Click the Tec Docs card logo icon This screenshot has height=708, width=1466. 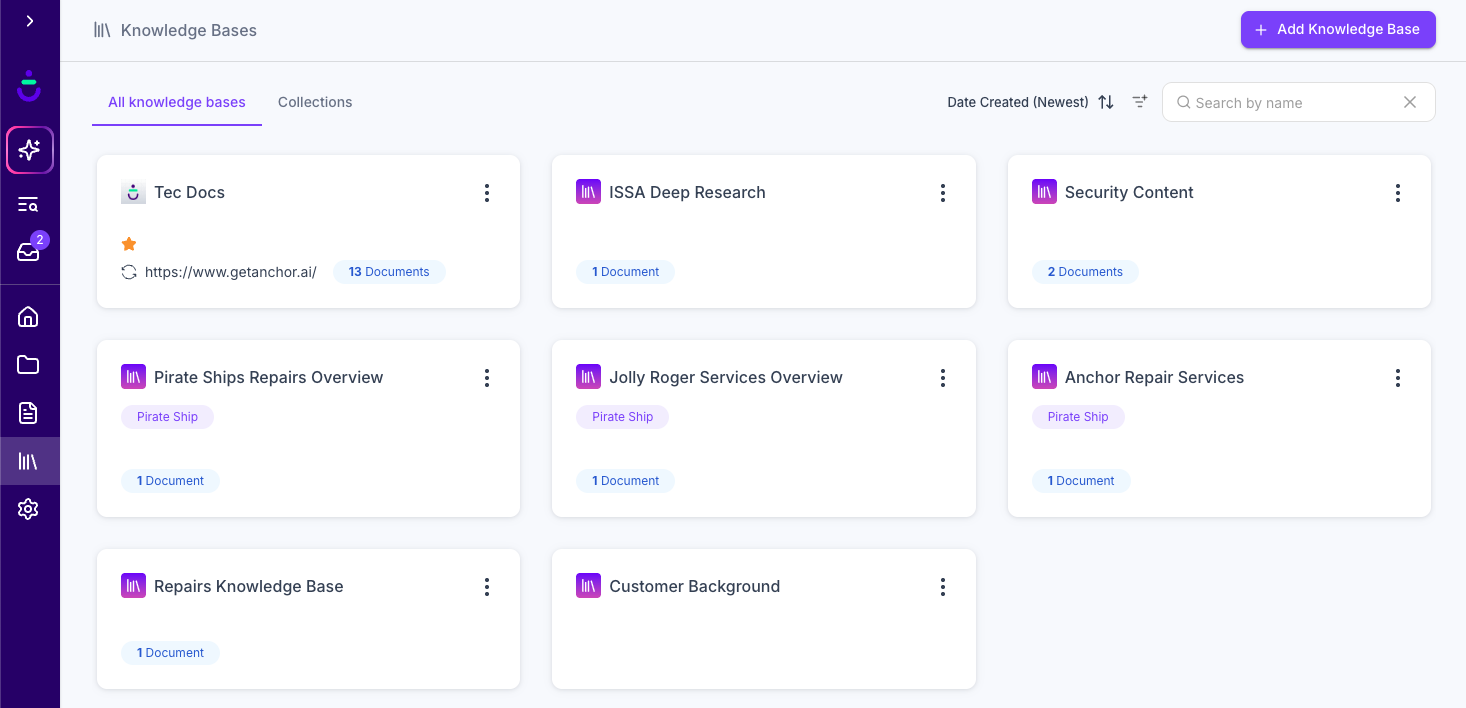(x=133, y=192)
